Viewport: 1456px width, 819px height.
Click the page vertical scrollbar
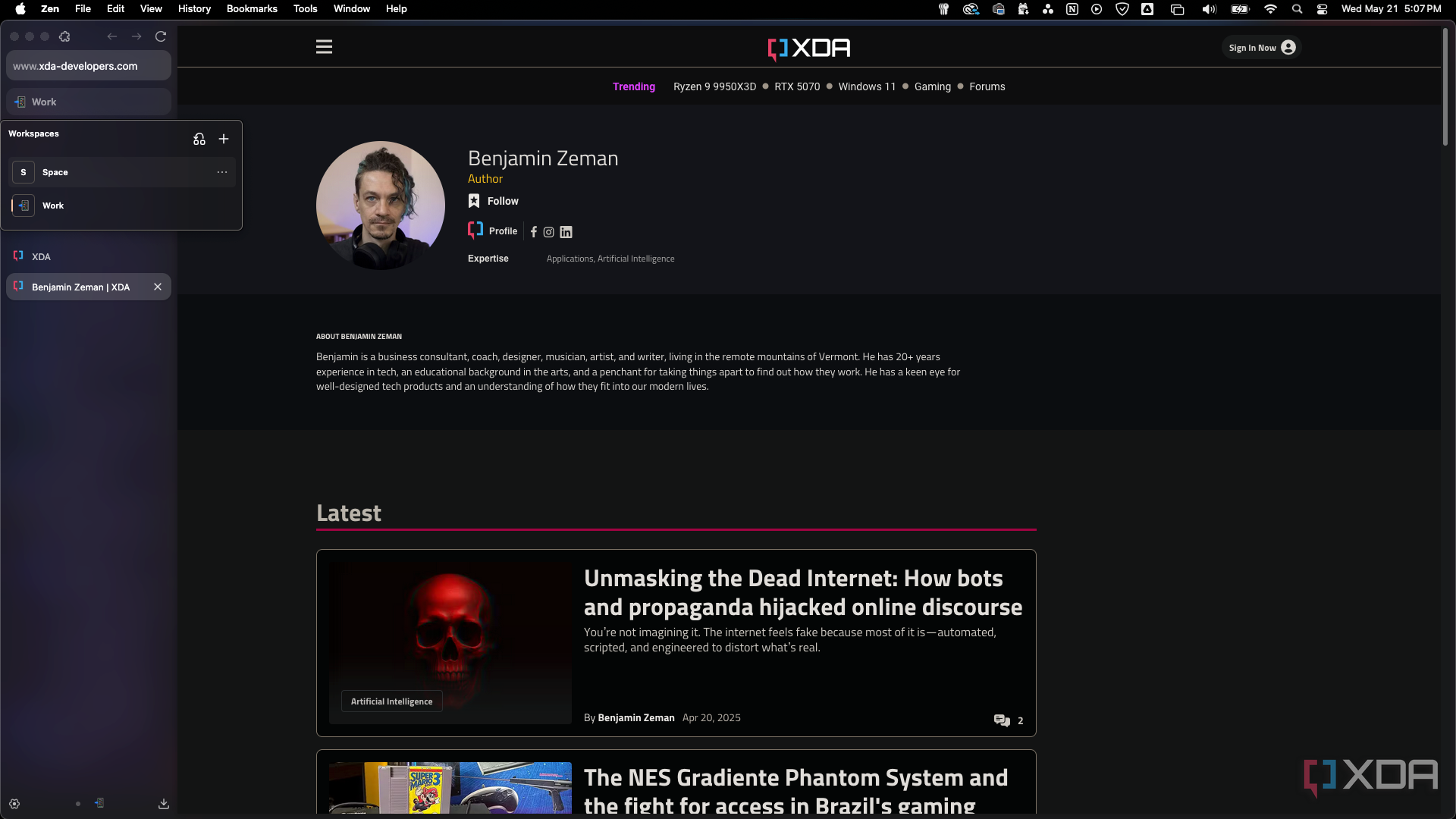point(1445,87)
